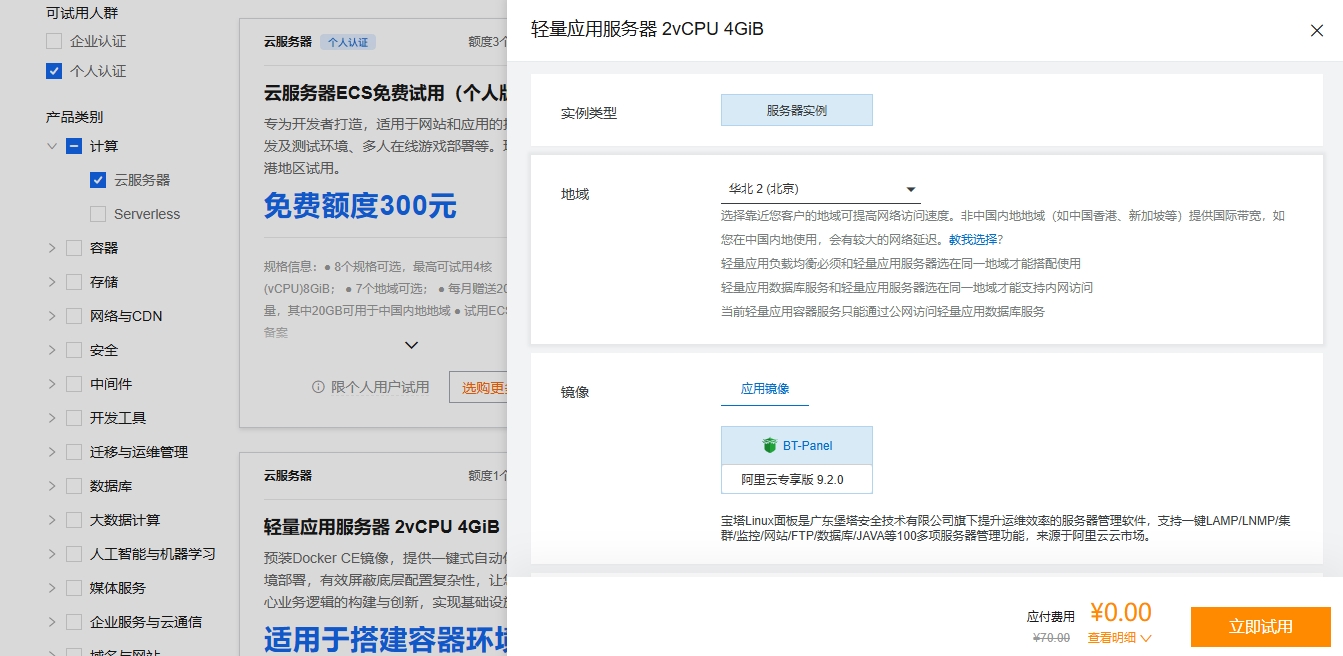Select 服务器实例 instance type
The width and height of the screenshot is (1343, 656).
click(x=797, y=110)
